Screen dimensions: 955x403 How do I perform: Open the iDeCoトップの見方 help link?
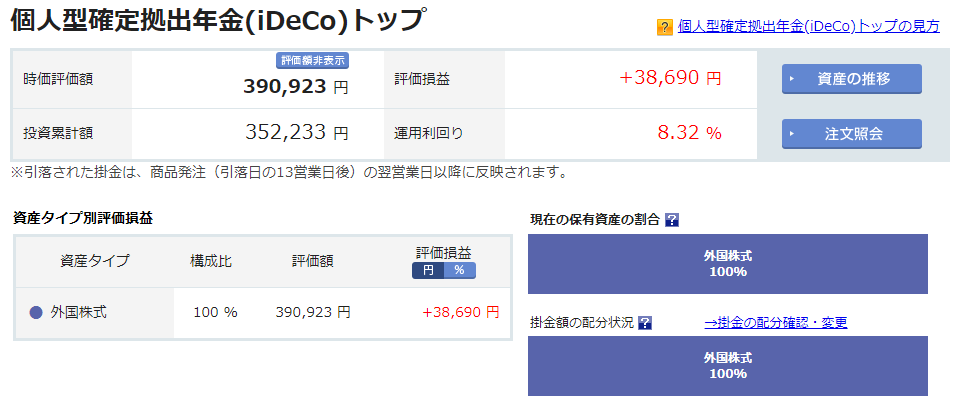[x=809, y=27]
